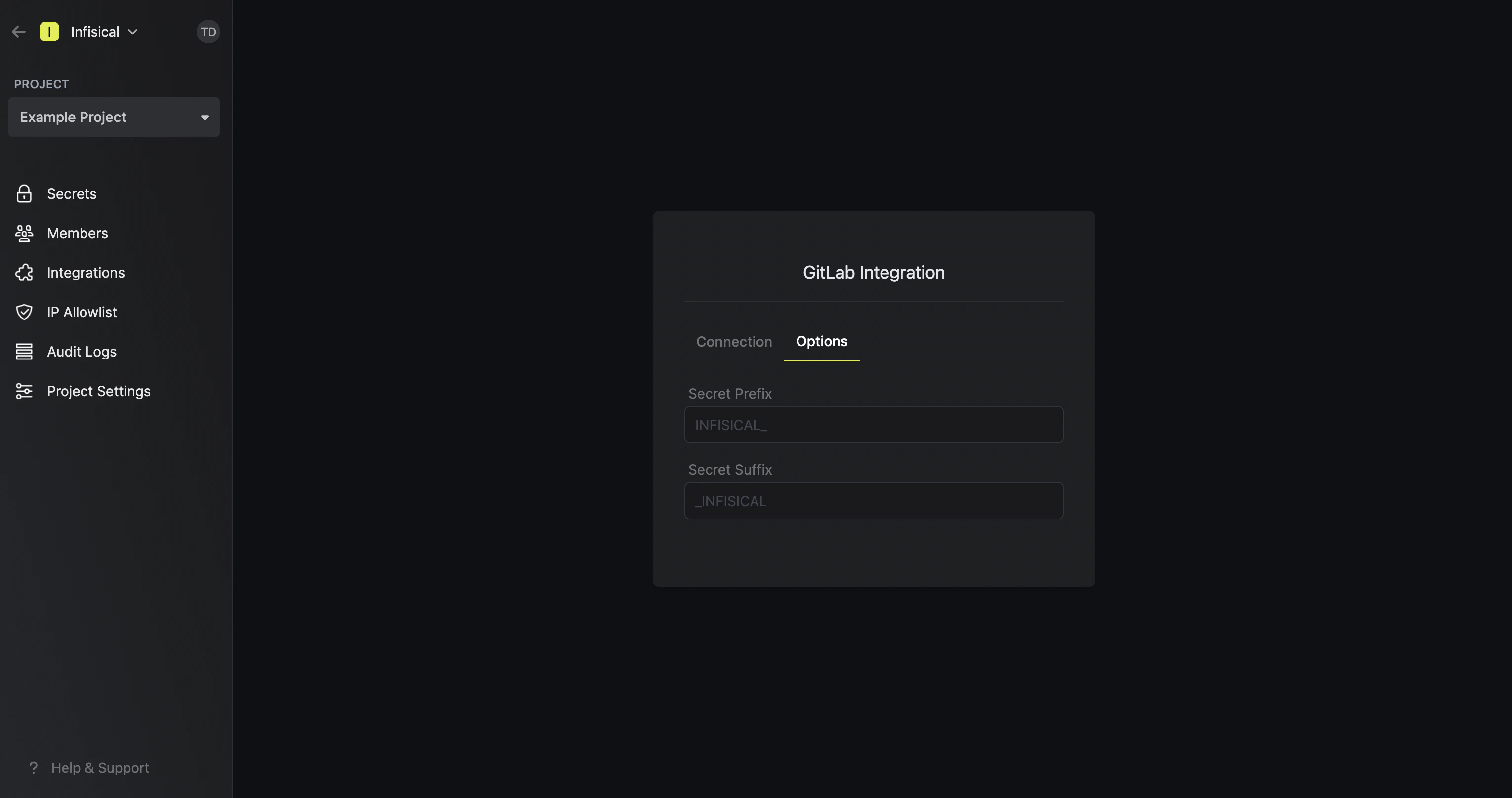The image size is (1512, 798).
Task: Open the Example Project dropdown
Action: 114,118
